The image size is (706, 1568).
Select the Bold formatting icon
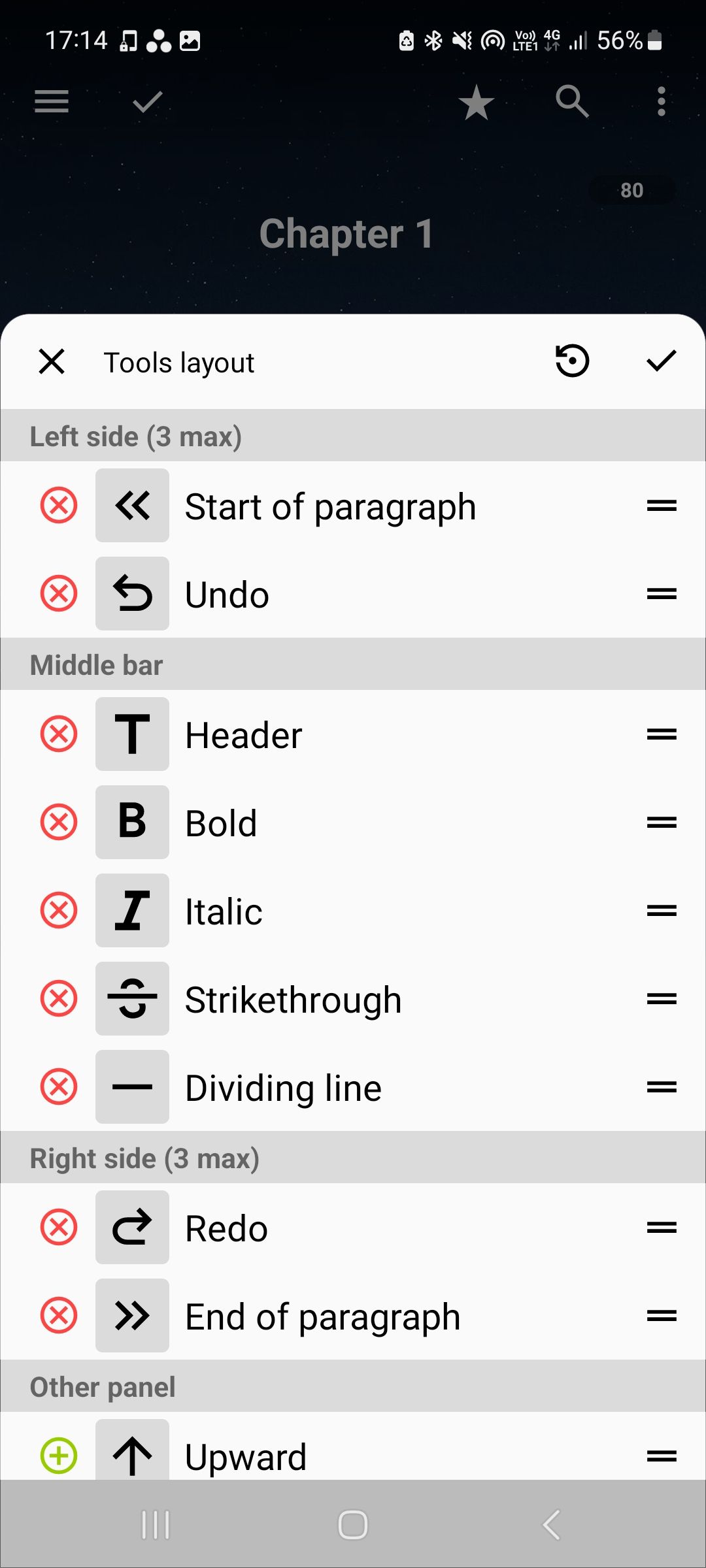tap(132, 822)
